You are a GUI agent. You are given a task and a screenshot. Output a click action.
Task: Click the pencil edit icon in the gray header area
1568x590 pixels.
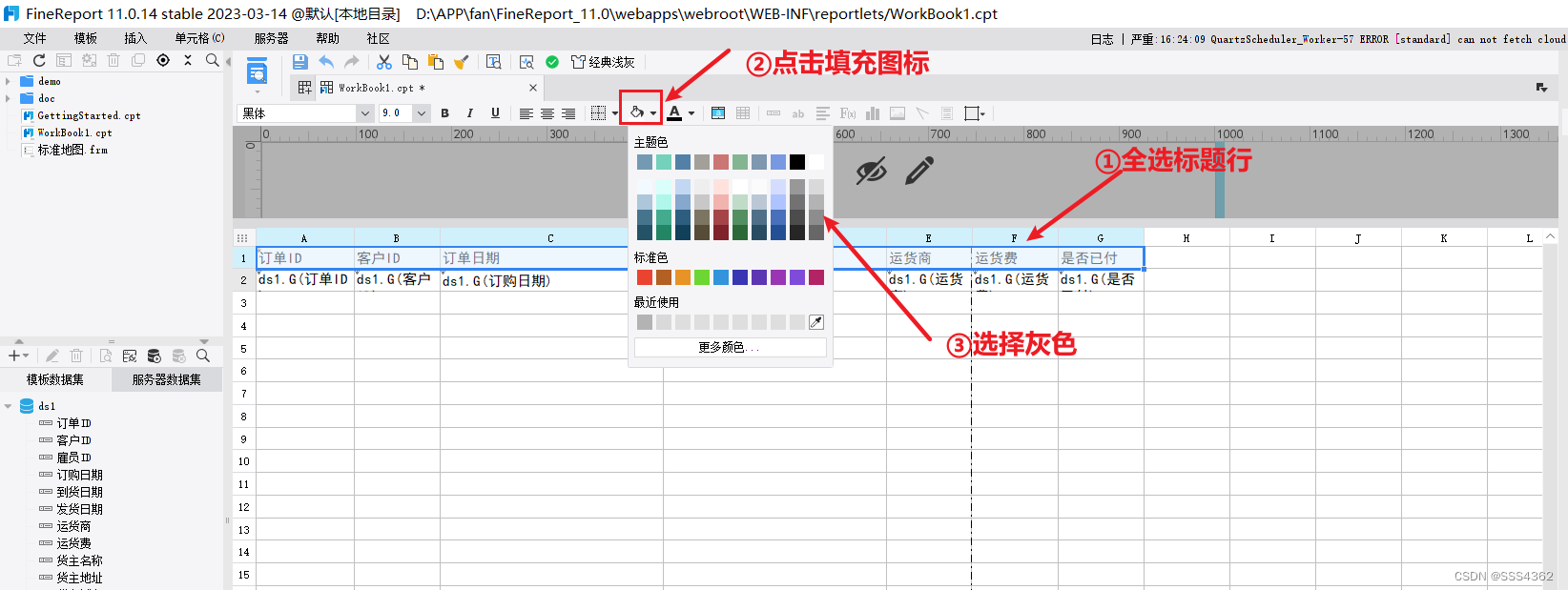coord(919,172)
